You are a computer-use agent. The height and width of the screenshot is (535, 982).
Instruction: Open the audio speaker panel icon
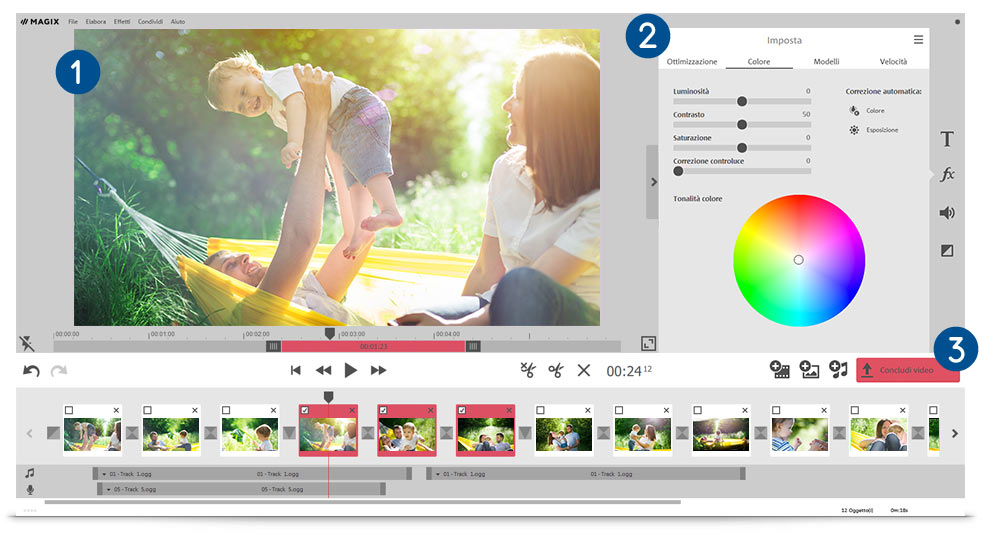coord(947,213)
